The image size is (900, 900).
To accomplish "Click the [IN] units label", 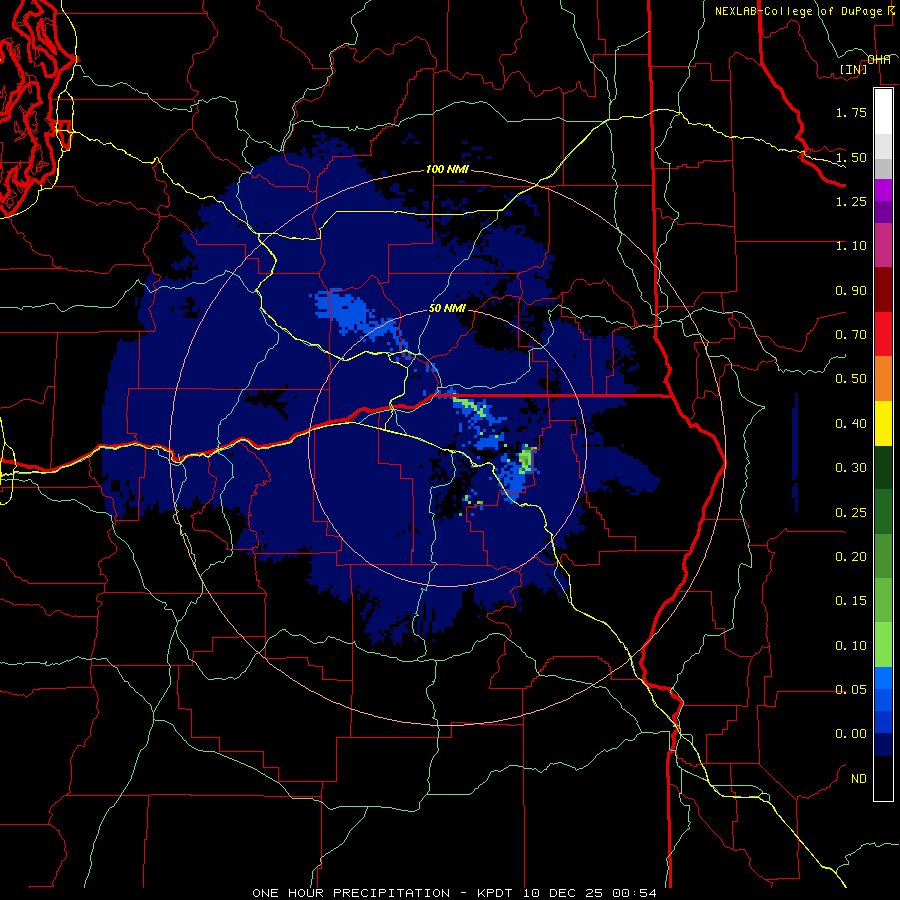I will (x=853, y=69).
